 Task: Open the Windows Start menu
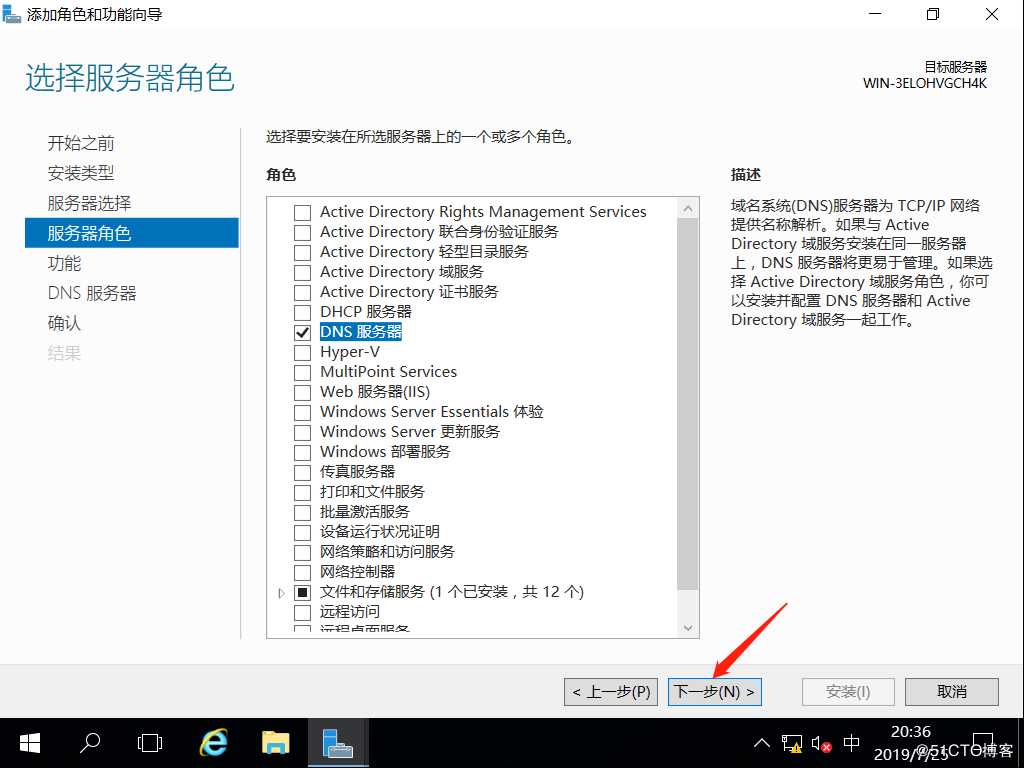30,743
